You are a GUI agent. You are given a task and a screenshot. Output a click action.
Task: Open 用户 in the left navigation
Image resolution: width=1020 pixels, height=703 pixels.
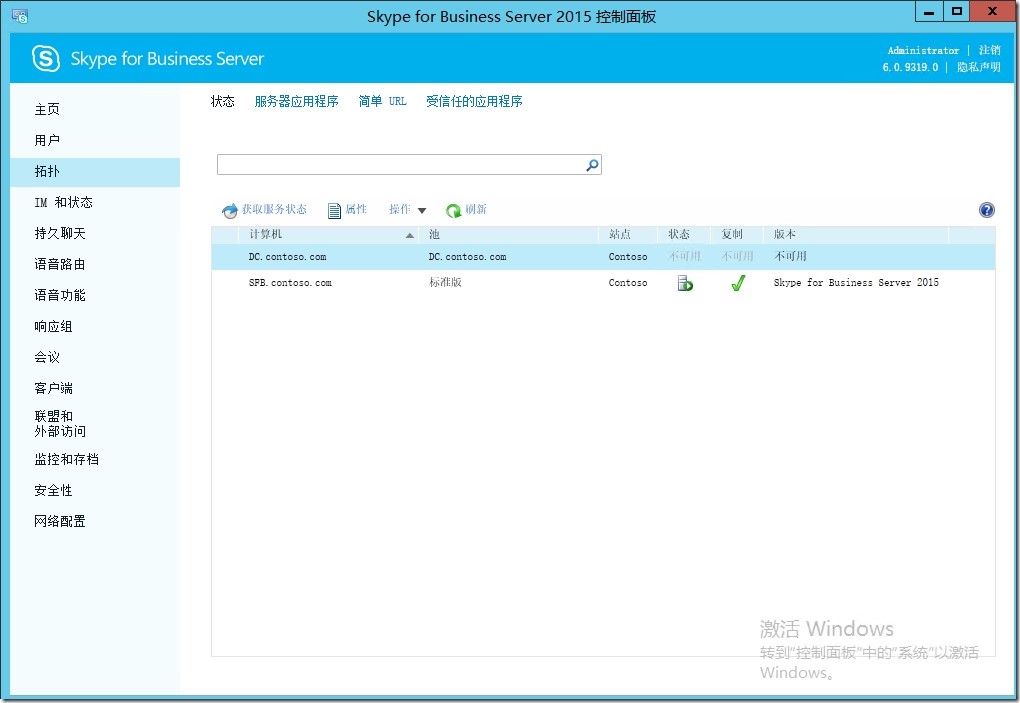[47, 140]
